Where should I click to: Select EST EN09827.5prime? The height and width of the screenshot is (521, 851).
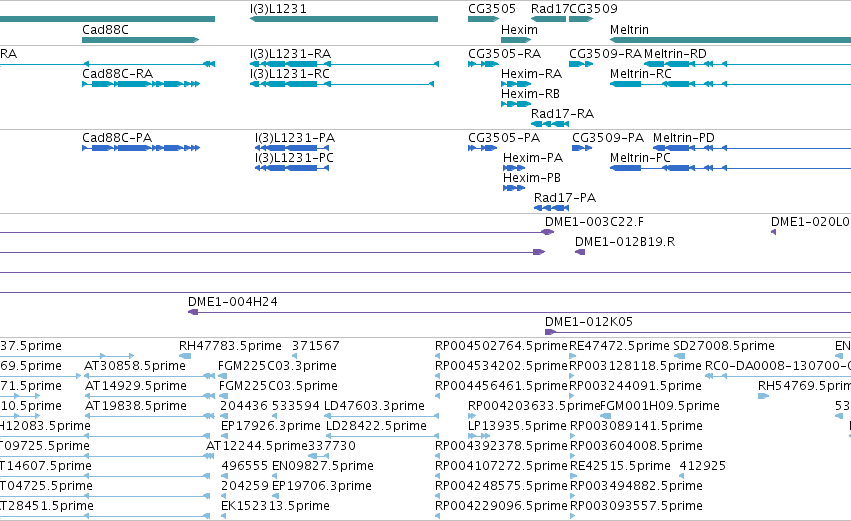(275, 476)
